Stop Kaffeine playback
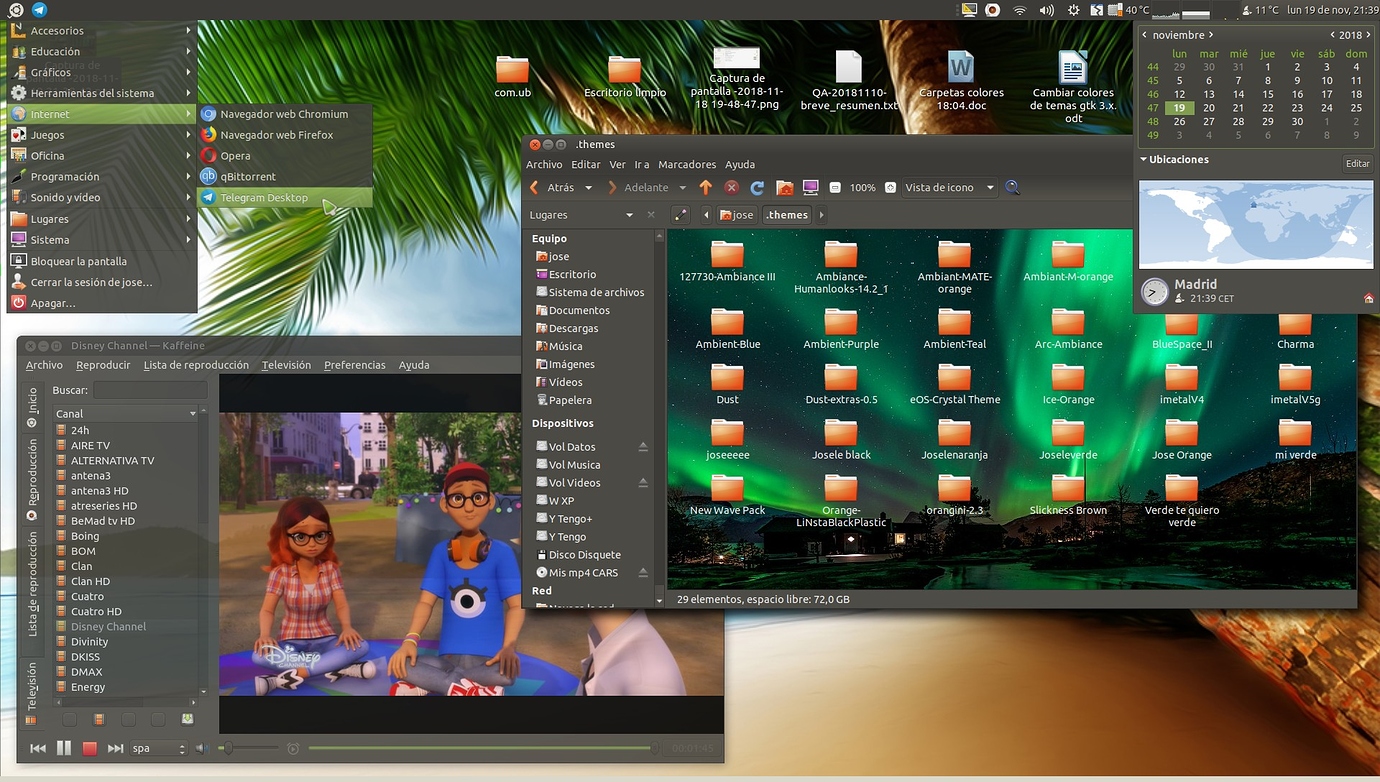1380x782 pixels. pos(90,748)
